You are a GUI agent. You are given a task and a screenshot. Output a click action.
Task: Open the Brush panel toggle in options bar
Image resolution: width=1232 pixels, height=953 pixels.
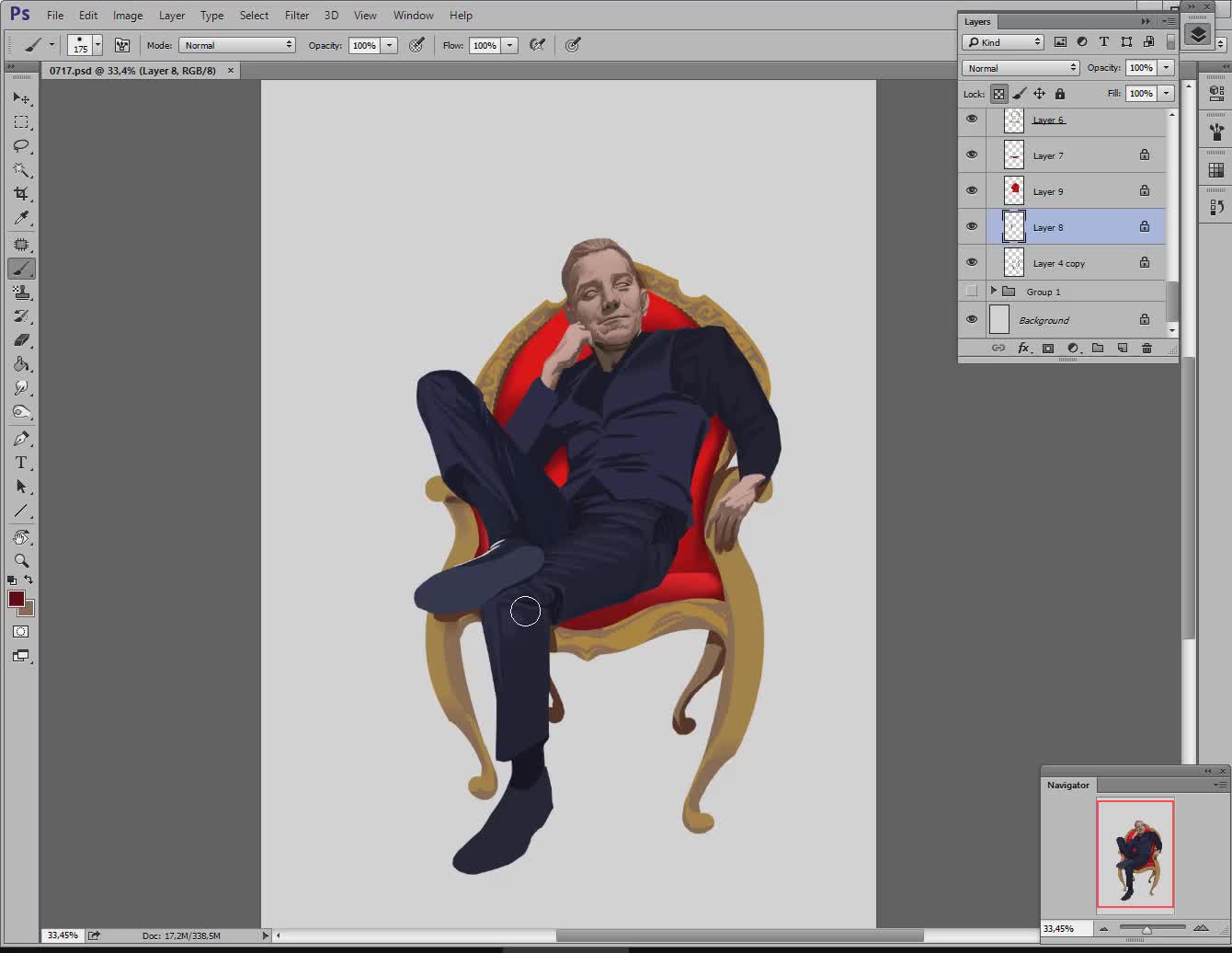[x=122, y=45]
